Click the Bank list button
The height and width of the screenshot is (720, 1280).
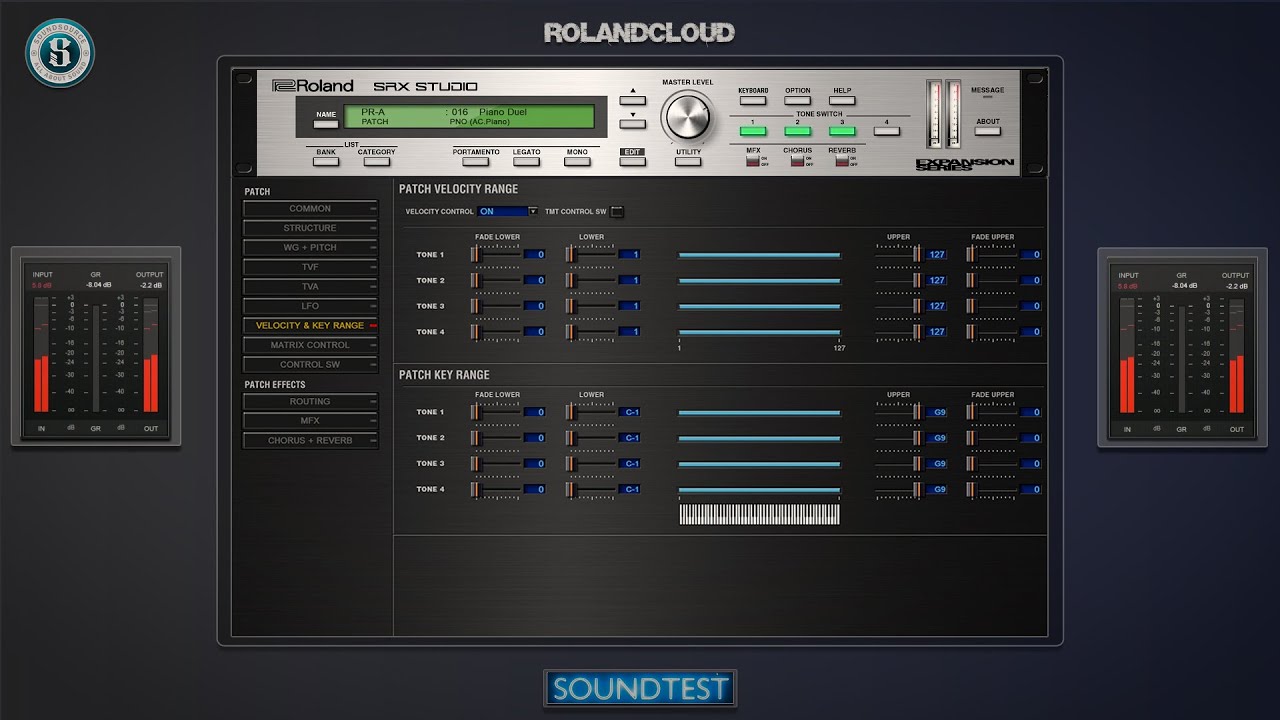point(326,161)
